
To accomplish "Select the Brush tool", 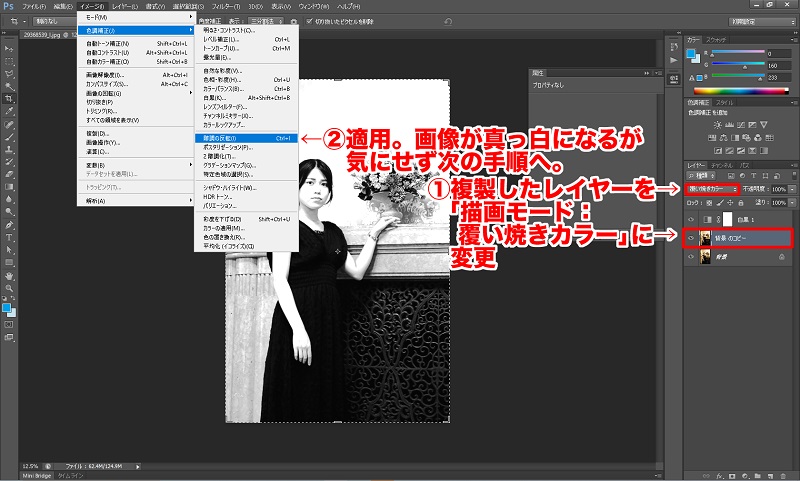I will (x=9, y=137).
